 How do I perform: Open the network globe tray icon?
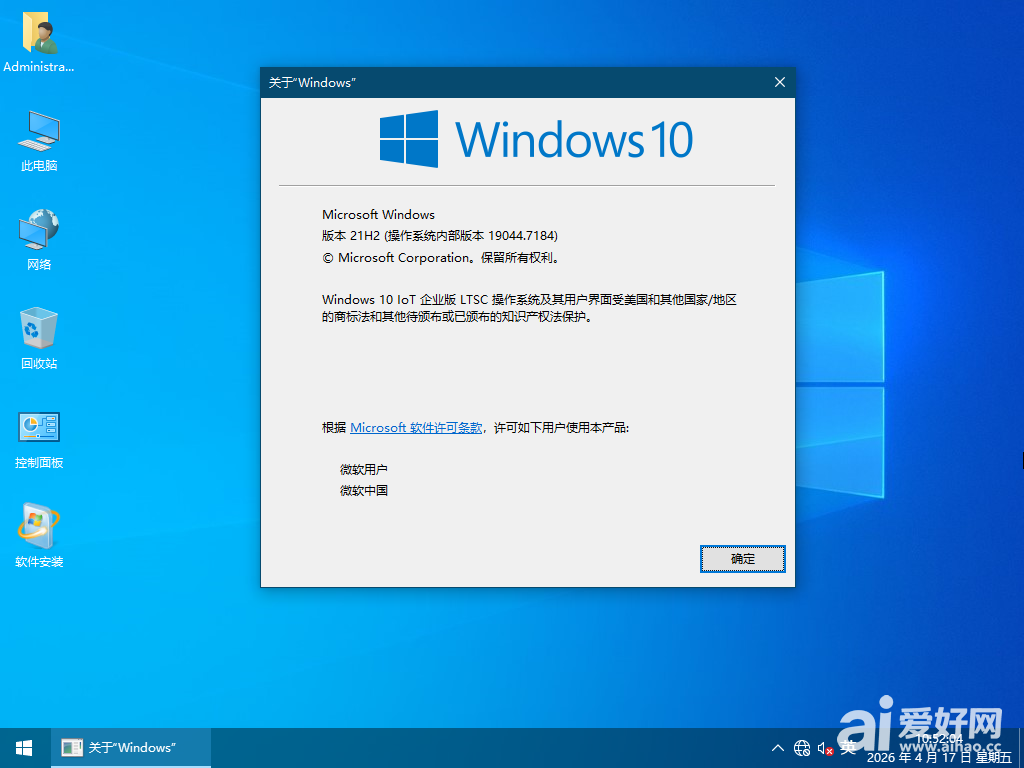tap(802, 748)
